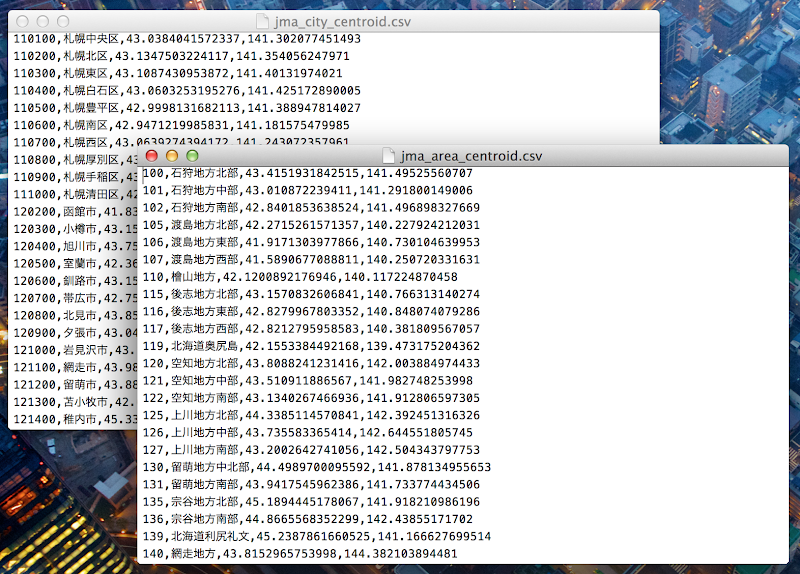The image size is (800, 574).
Task: Click the jma_area_centroid.csv document proxy icon
Action: (389, 156)
